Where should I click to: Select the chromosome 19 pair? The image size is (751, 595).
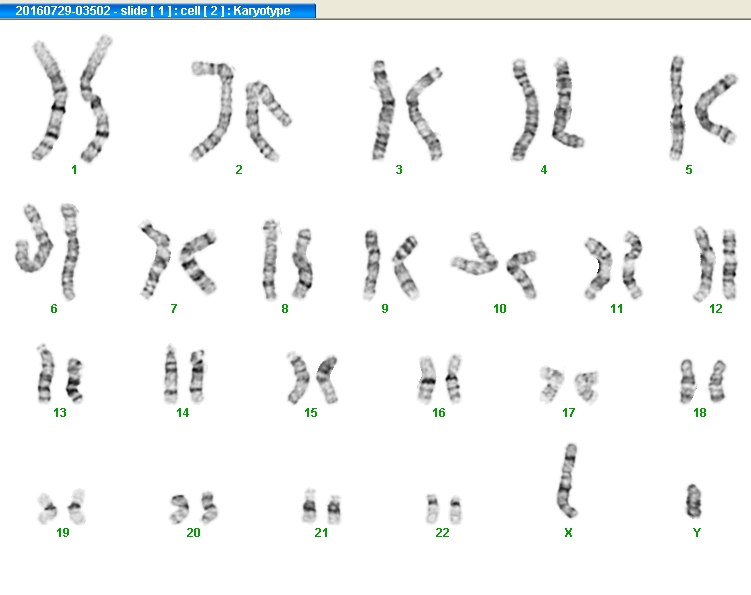(x=62, y=507)
